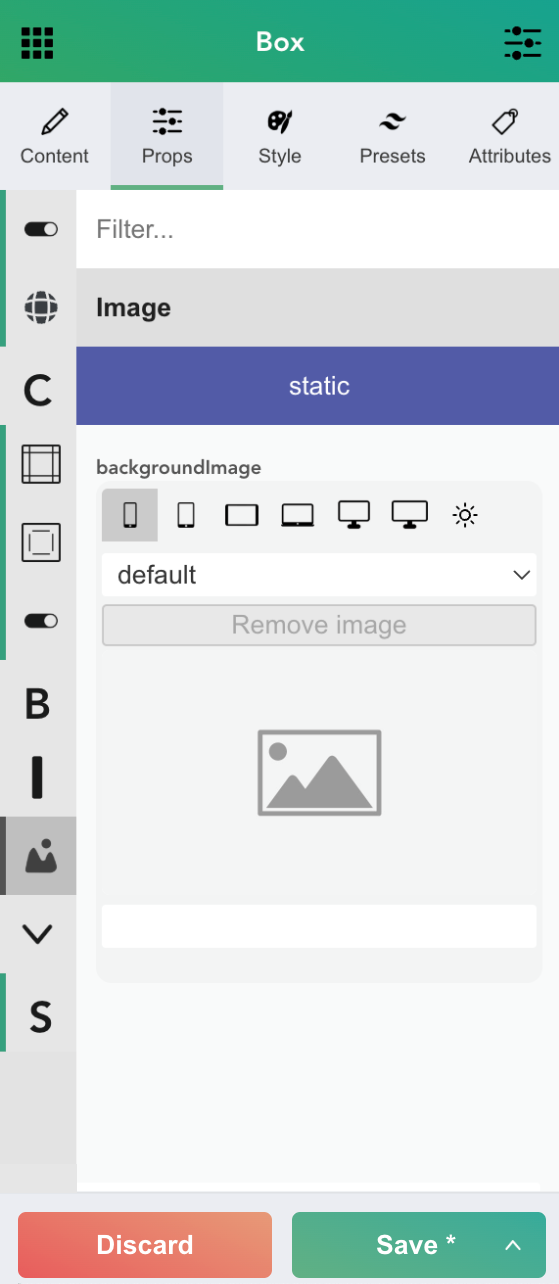Viewport: 559px width, 1284px height.
Task: Select the B sidebar section
Action: click(x=37, y=704)
